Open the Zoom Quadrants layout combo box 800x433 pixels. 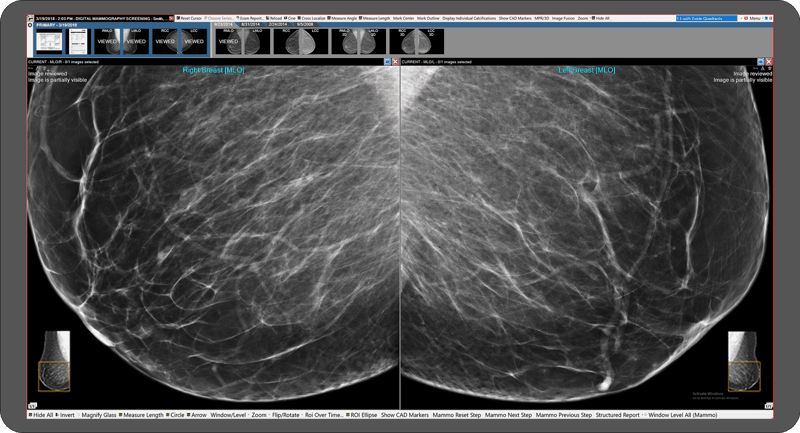pyautogui.click(x=707, y=18)
